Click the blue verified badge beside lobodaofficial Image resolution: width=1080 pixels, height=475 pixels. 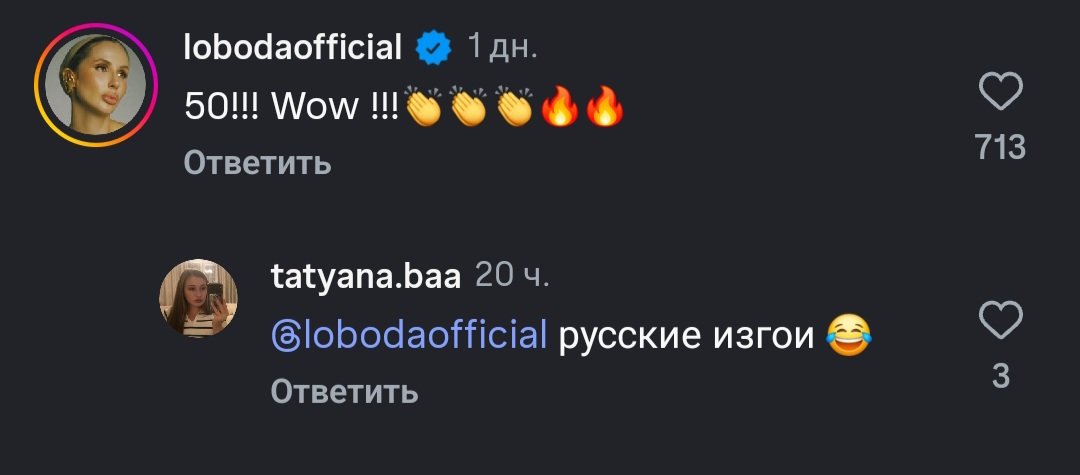[x=434, y=47]
